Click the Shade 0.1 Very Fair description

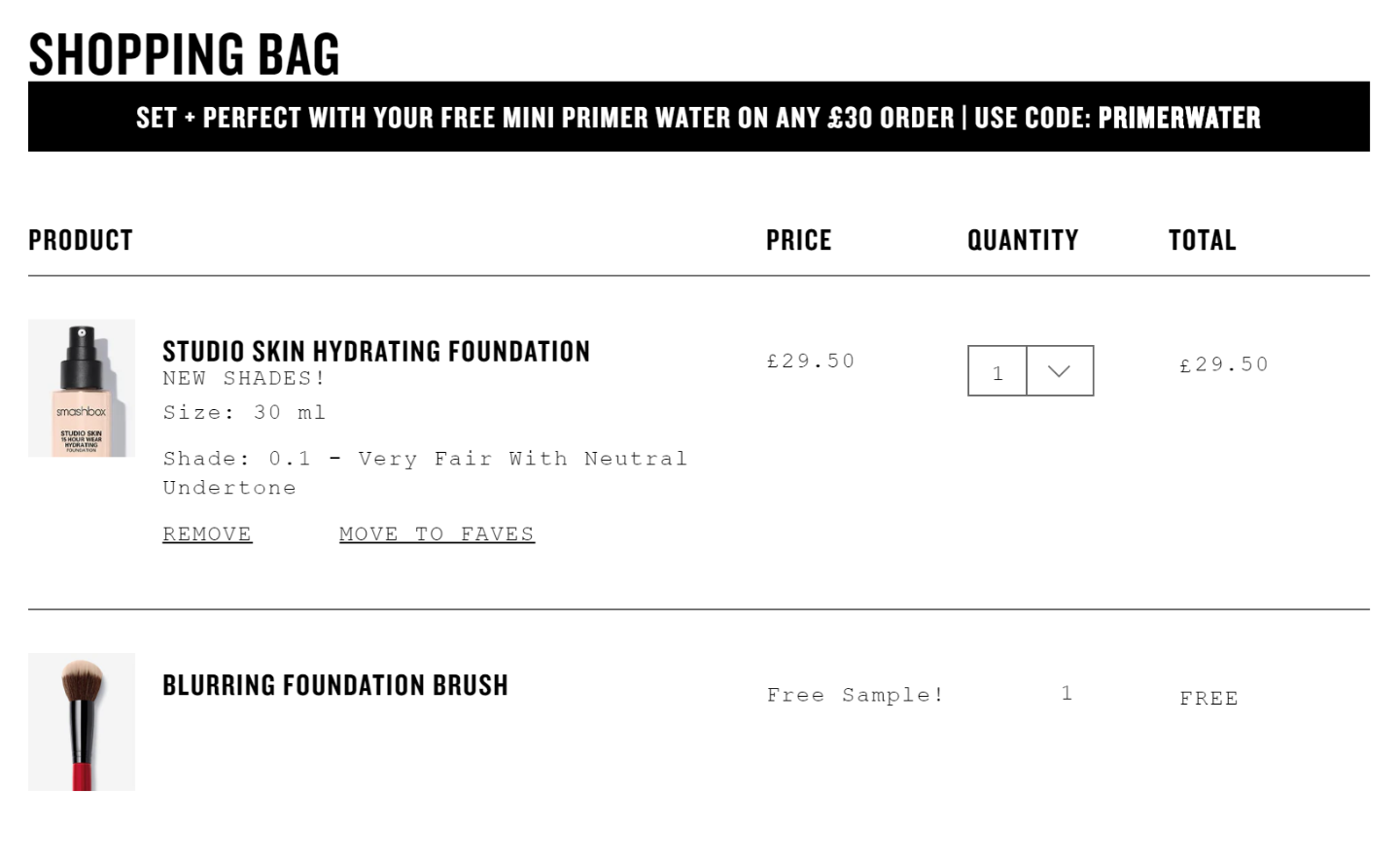click(425, 472)
